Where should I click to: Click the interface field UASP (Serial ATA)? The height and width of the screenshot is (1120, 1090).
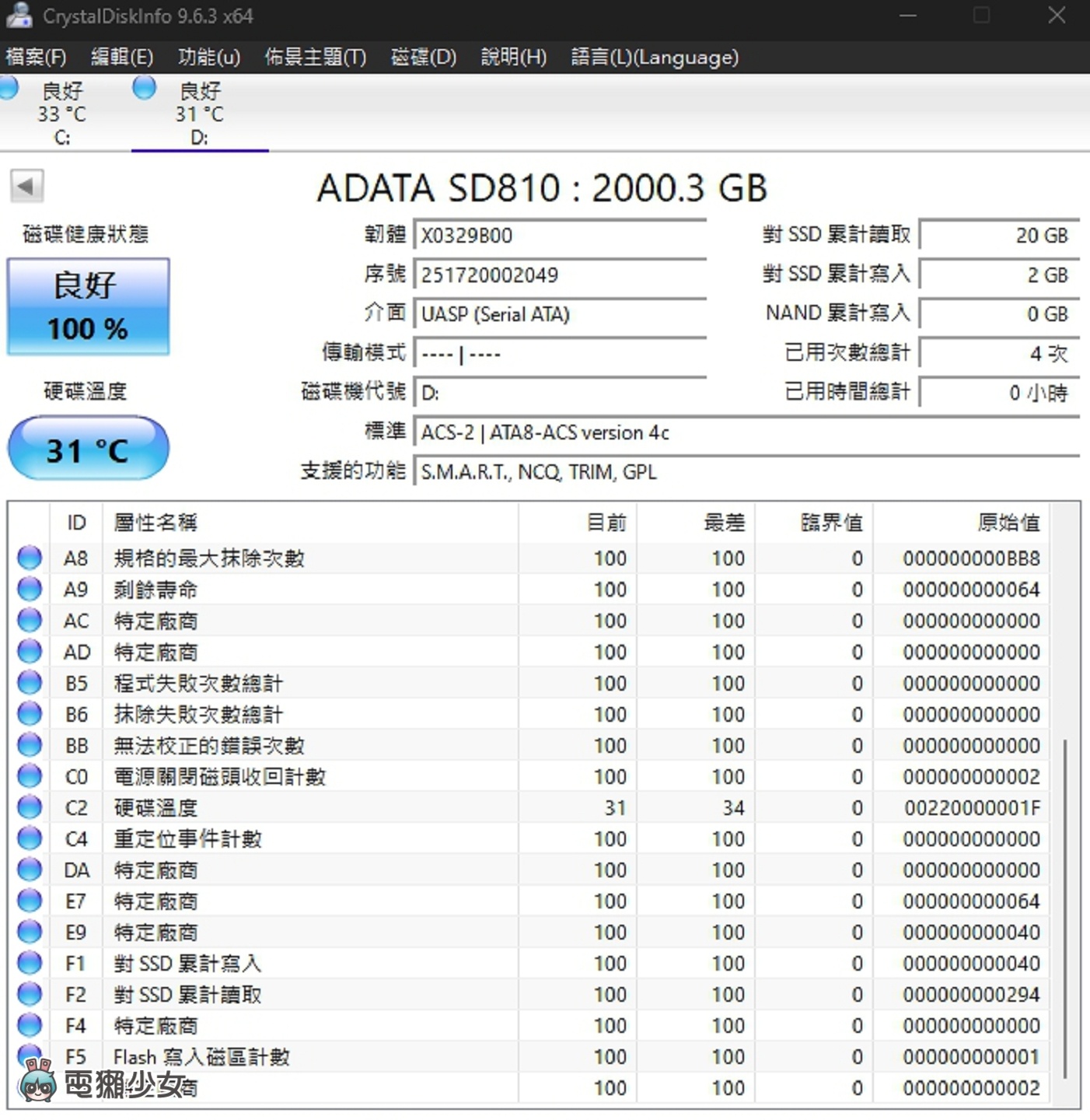[561, 313]
